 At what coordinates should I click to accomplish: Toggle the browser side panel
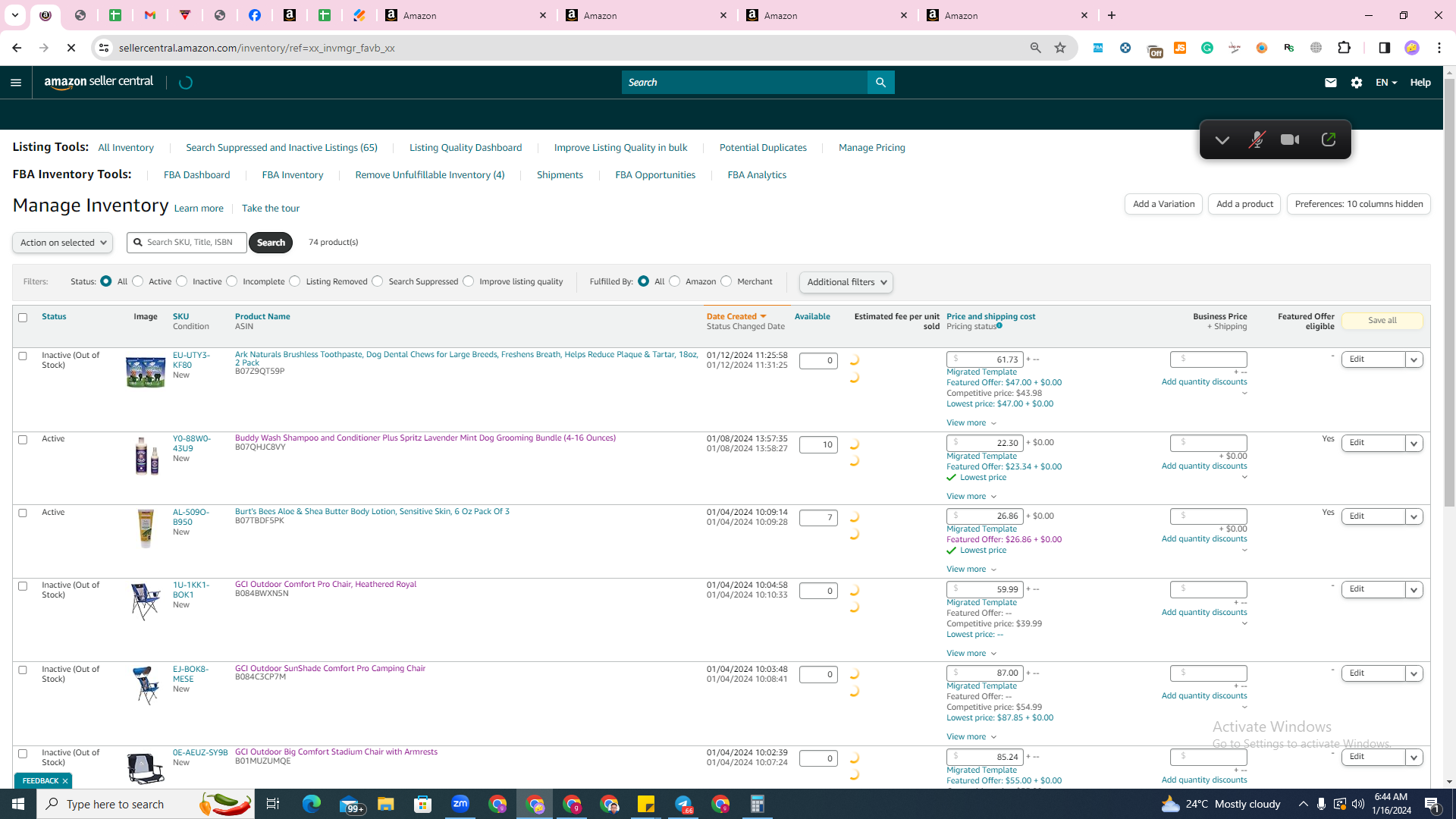pos(1384,48)
